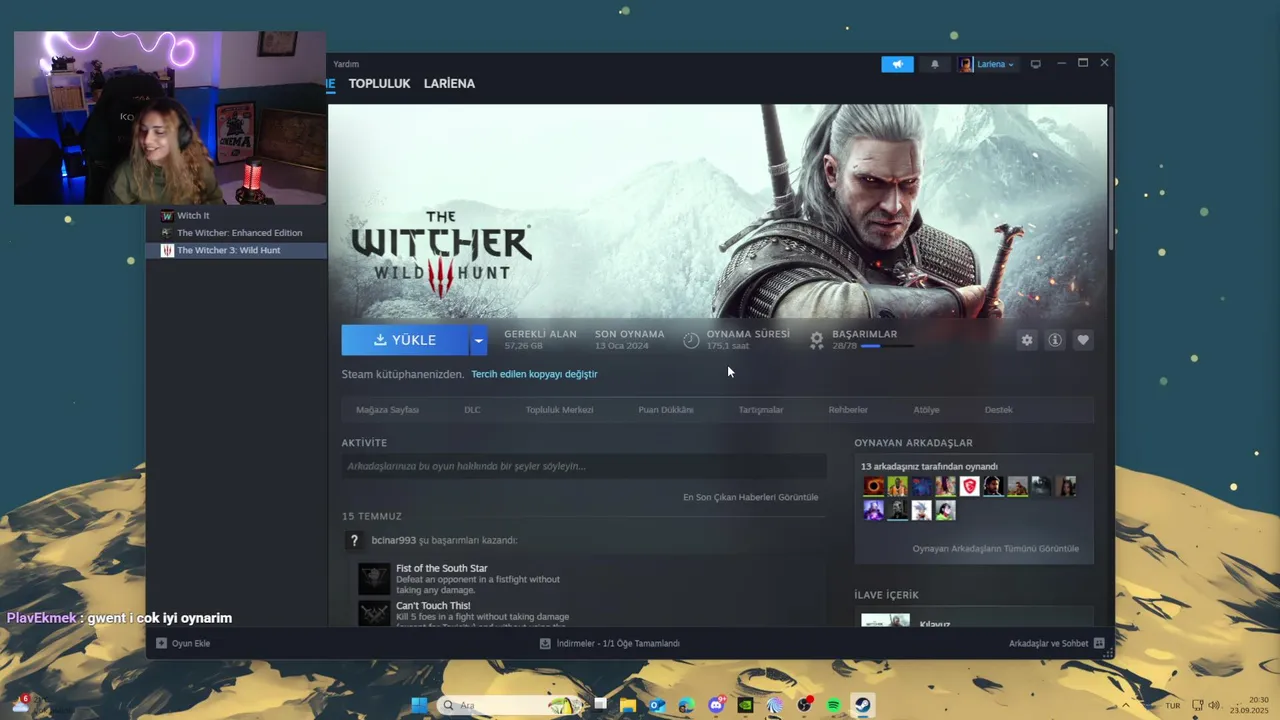Click the Fist of the South Star achievement icon
The height and width of the screenshot is (720, 1280).
374,578
